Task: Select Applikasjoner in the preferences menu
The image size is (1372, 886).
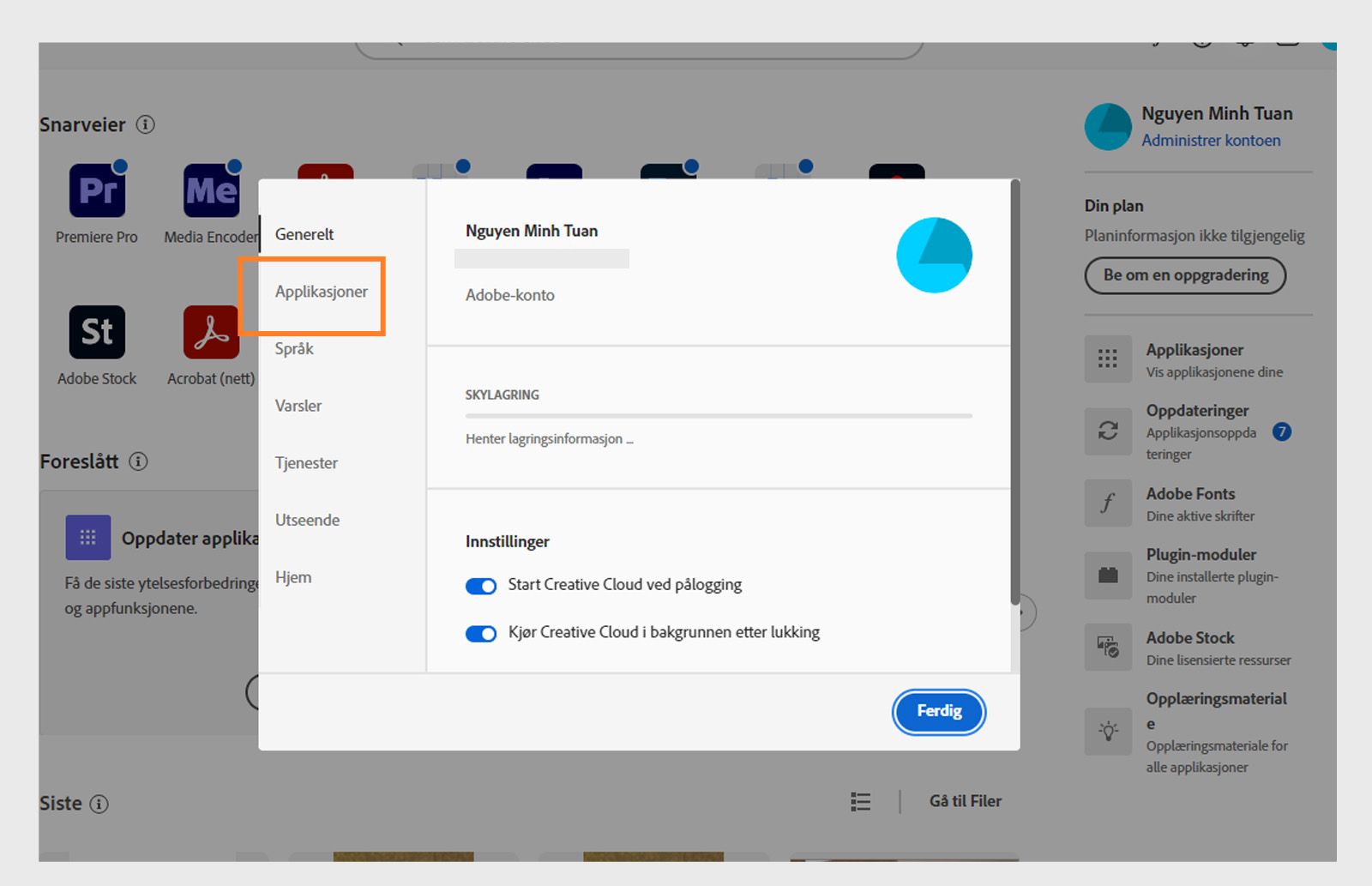Action: coord(321,293)
